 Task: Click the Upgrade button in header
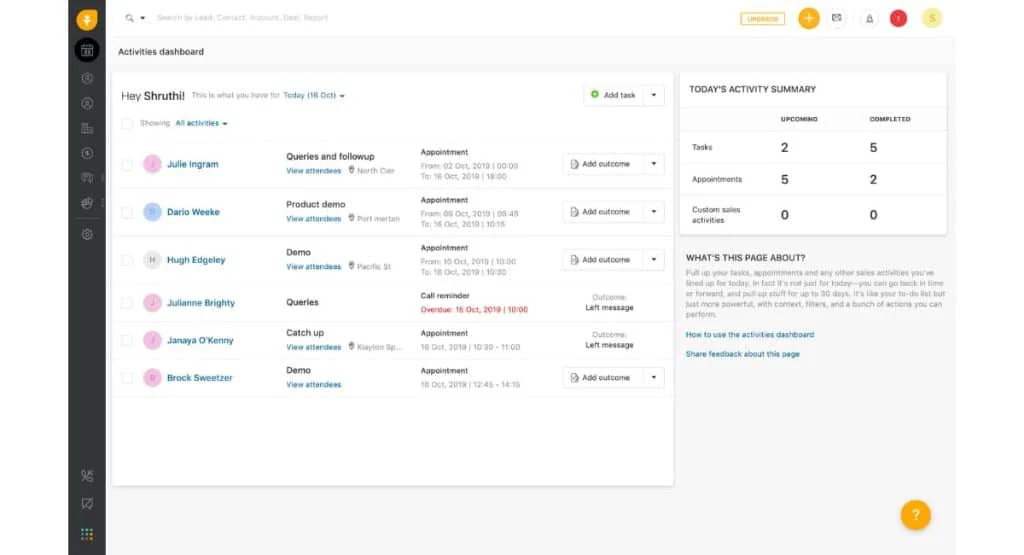pos(762,19)
